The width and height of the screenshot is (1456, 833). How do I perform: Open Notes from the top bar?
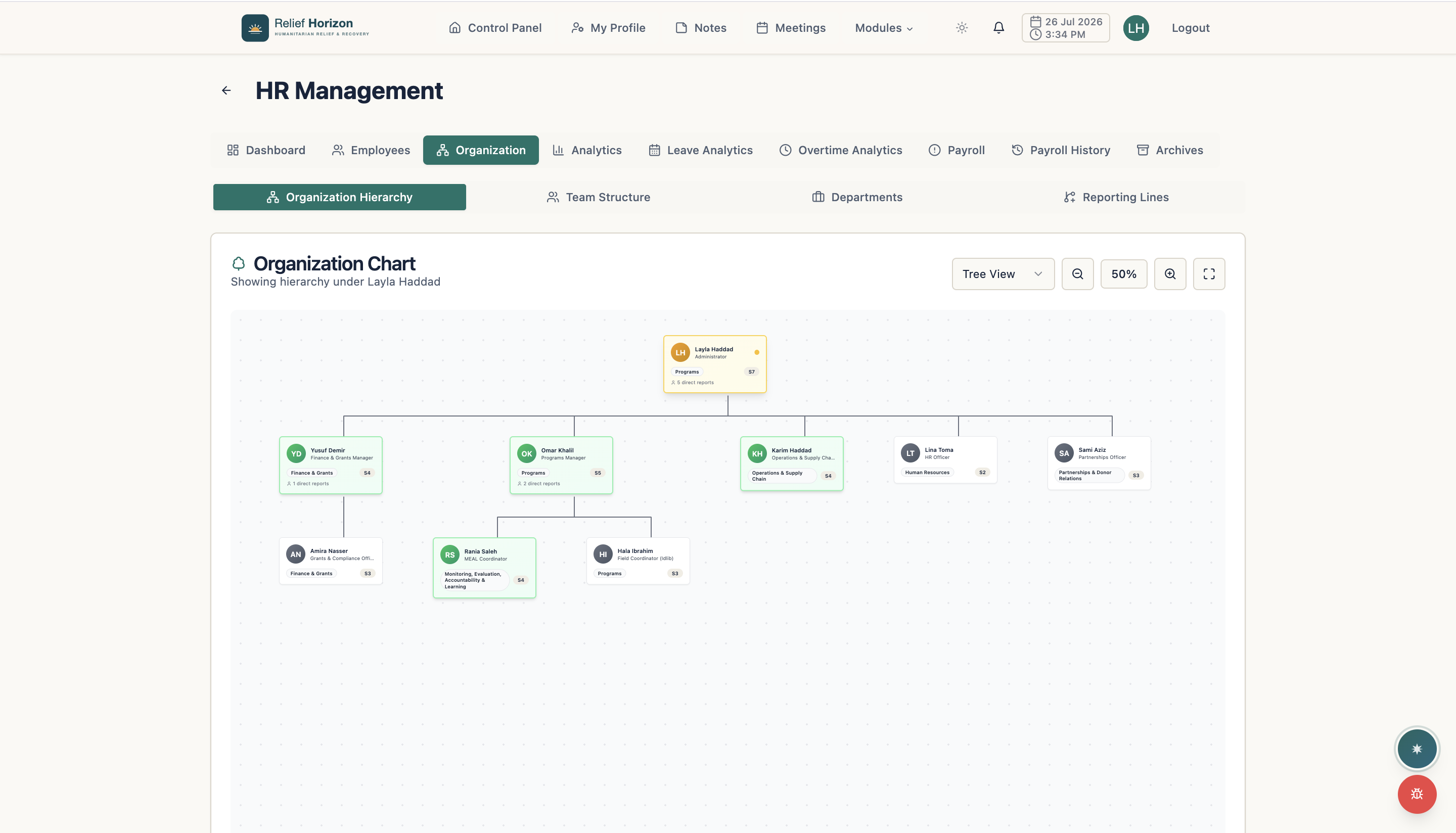click(x=701, y=28)
